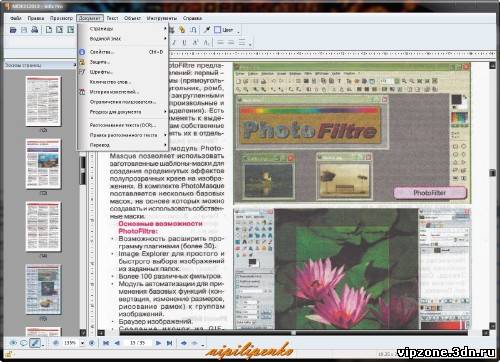Image resolution: width=500 pixels, height=362 pixels.
Task: Click the link text boxes icon
Action: [x=193, y=30]
